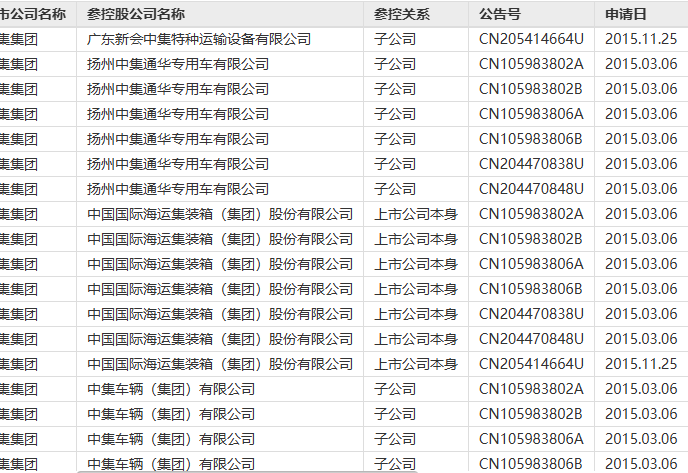Select CN105983806A in the 中集车辆 row
688x473 pixels.
(x=531, y=439)
